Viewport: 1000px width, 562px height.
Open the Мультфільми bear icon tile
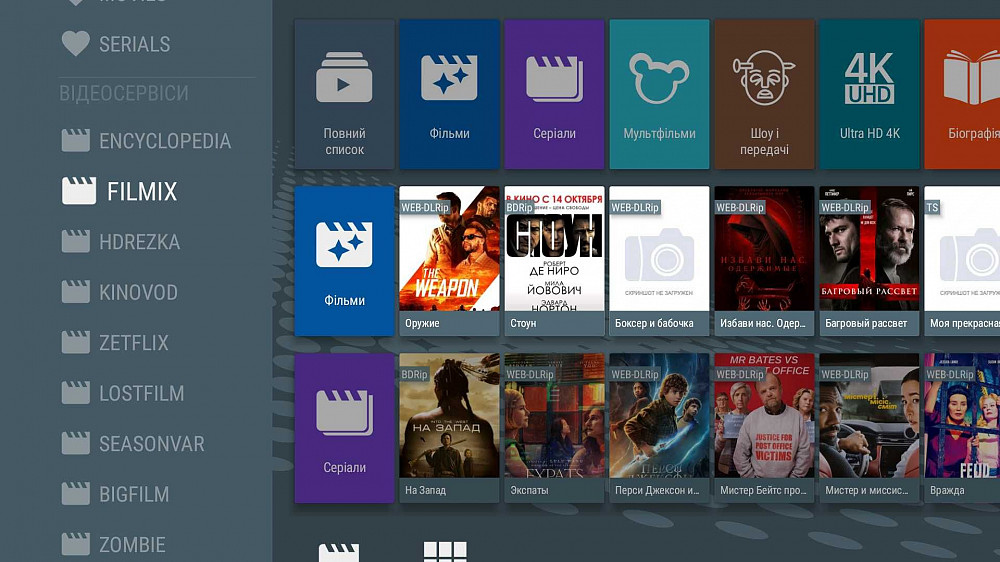coord(659,94)
